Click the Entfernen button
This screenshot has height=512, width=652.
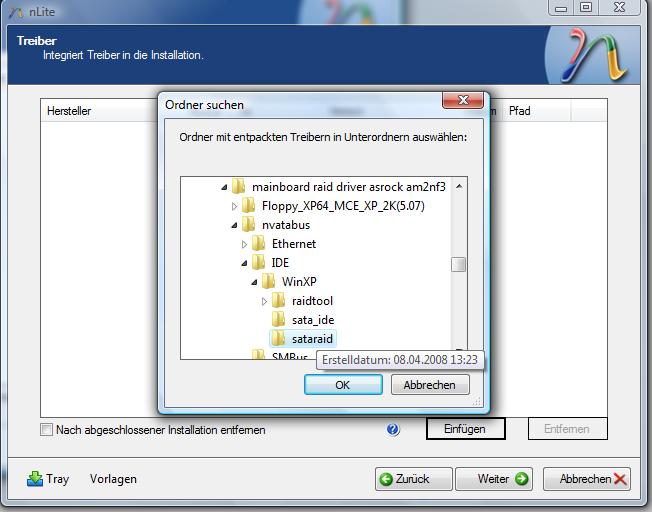[567, 429]
